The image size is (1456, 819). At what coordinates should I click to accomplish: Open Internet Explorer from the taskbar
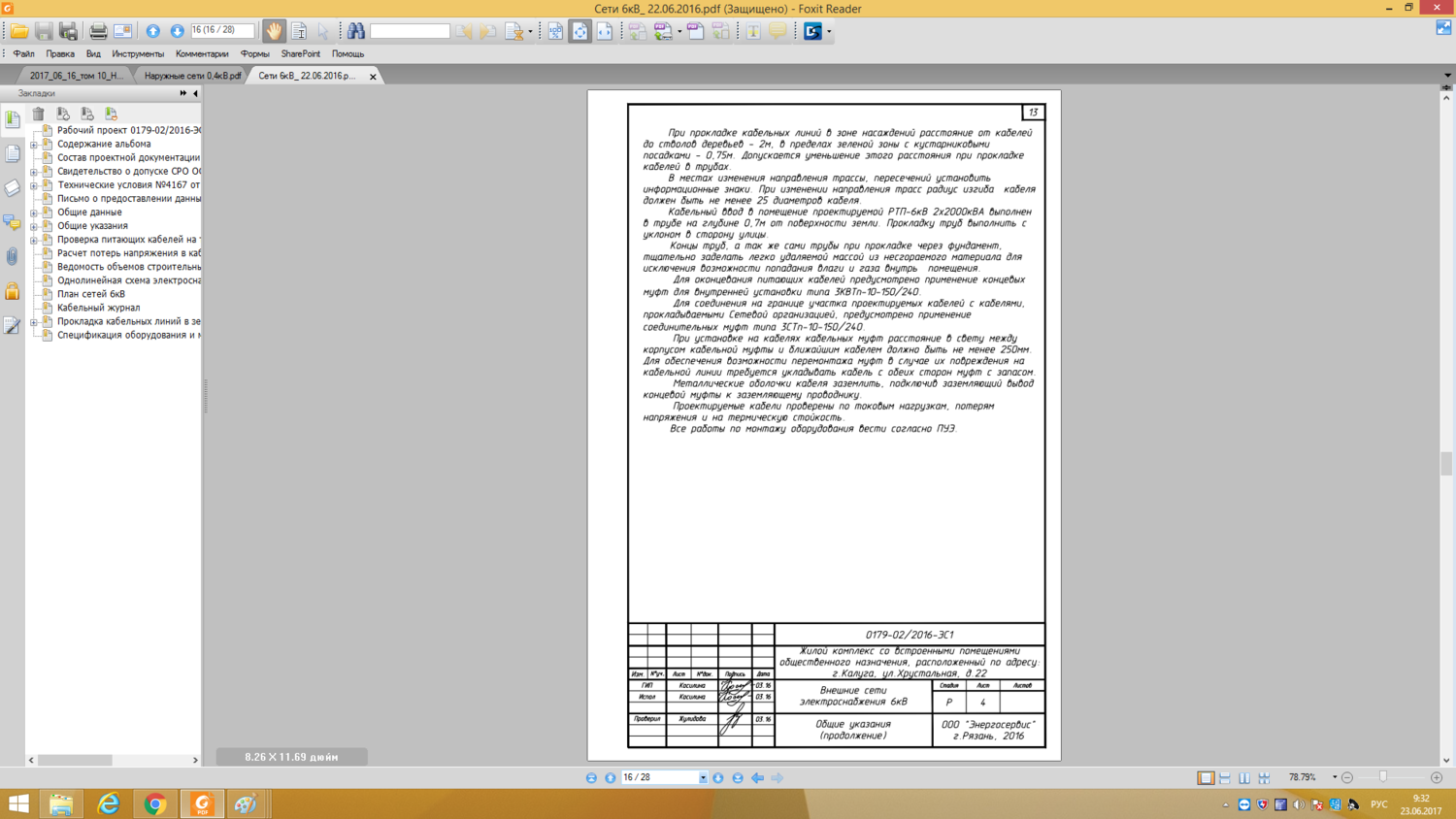pyautogui.click(x=108, y=803)
